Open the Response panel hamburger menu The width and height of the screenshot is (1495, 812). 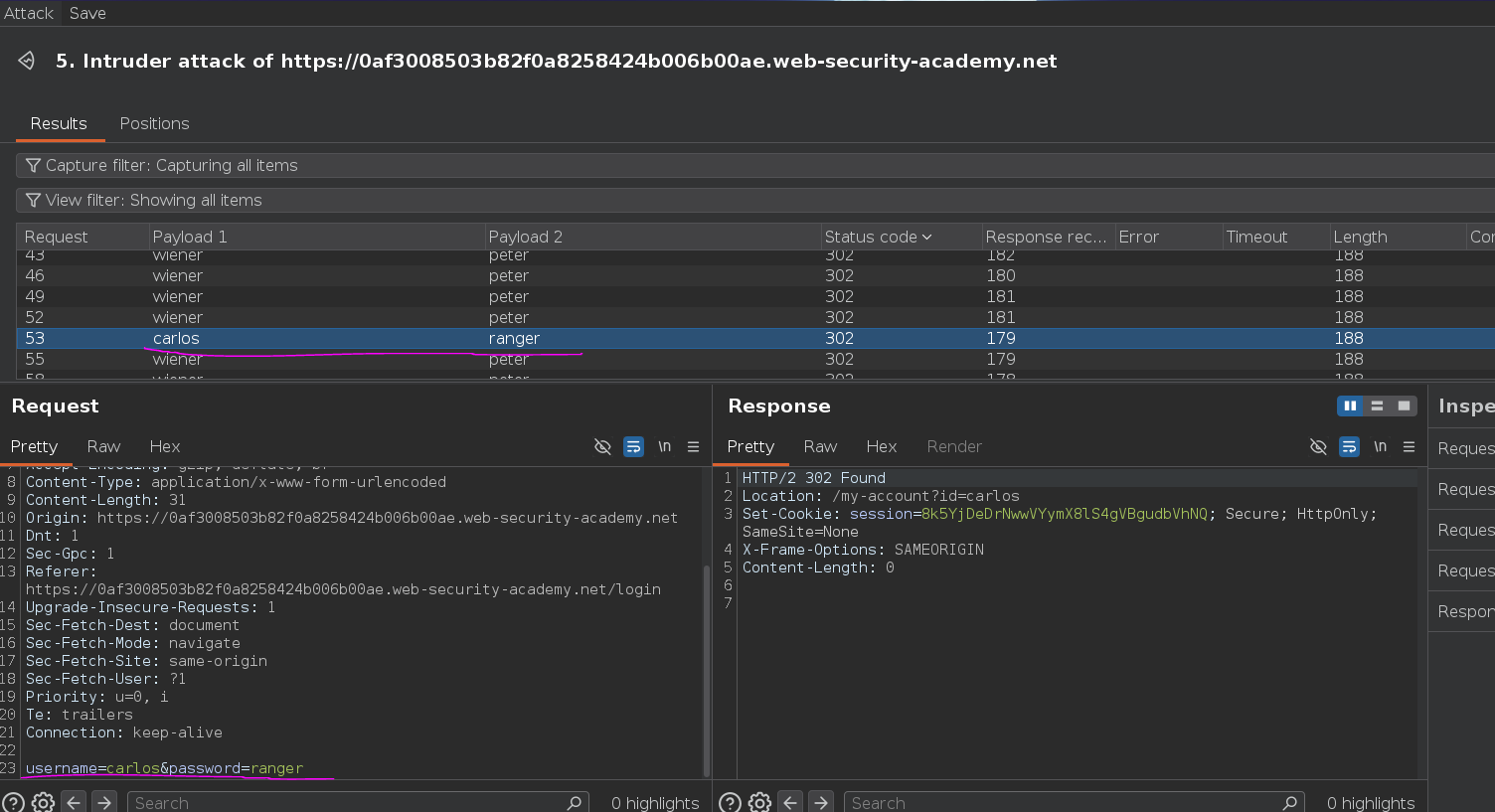(x=1409, y=446)
